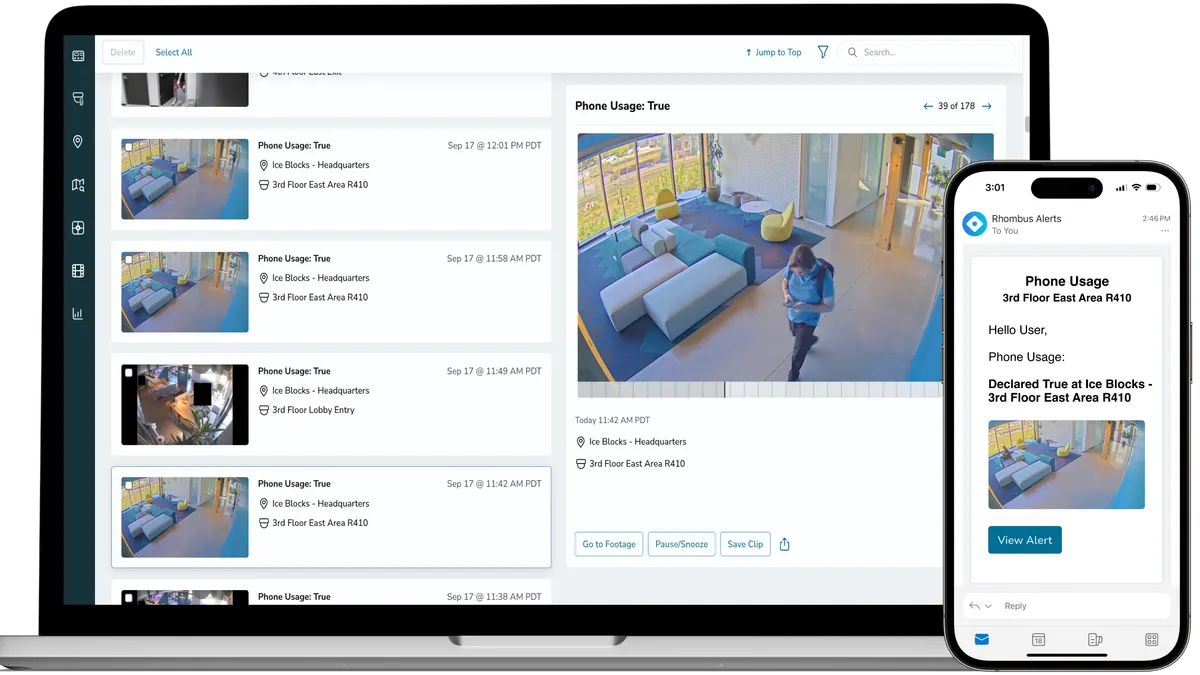The width and height of the screenshot is (1200, 675).
Task: Open the Mail tab on the phone
Action: [x=981, y=639]
